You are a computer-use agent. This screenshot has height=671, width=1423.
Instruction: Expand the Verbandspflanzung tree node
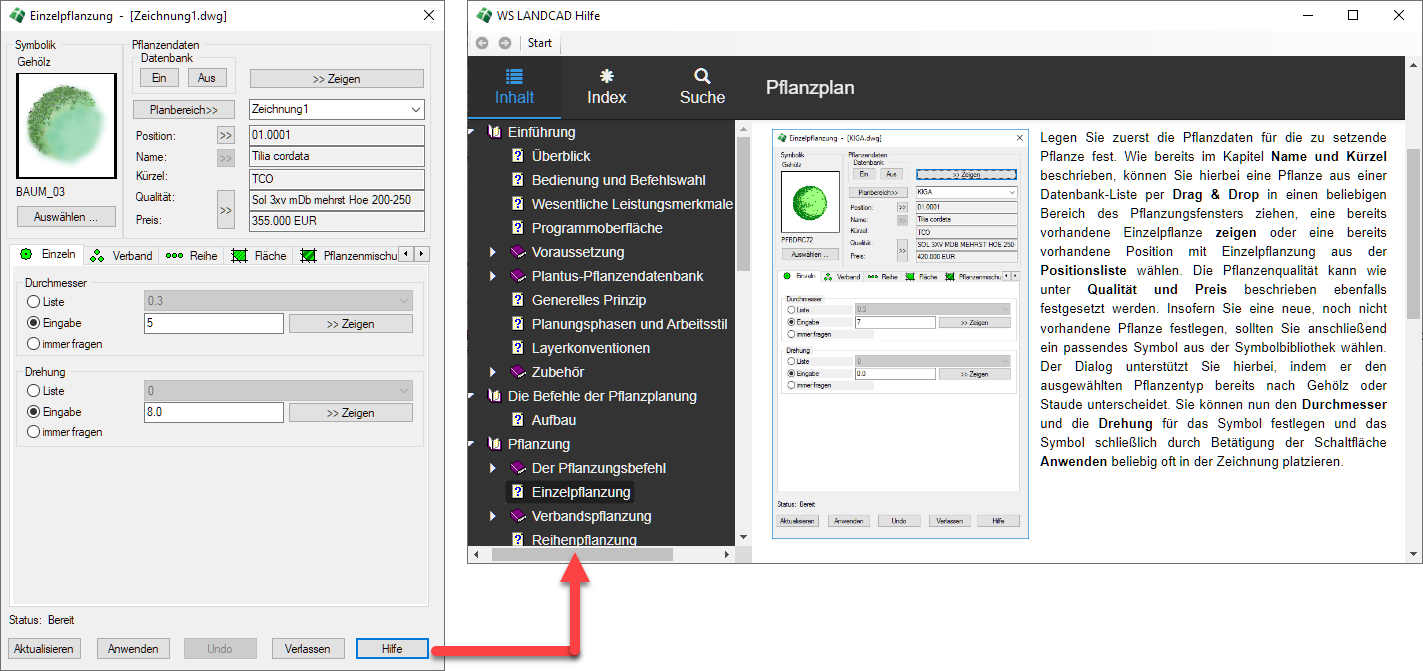coord(492,516)
